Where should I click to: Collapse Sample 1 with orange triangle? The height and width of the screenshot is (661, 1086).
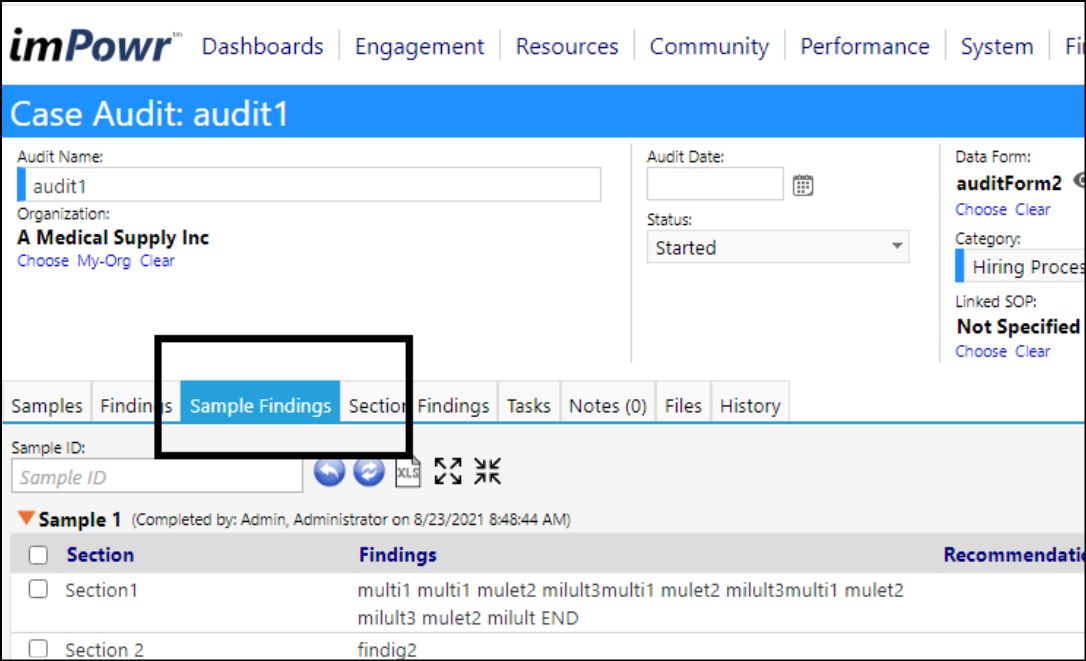(x=26, y=518)
